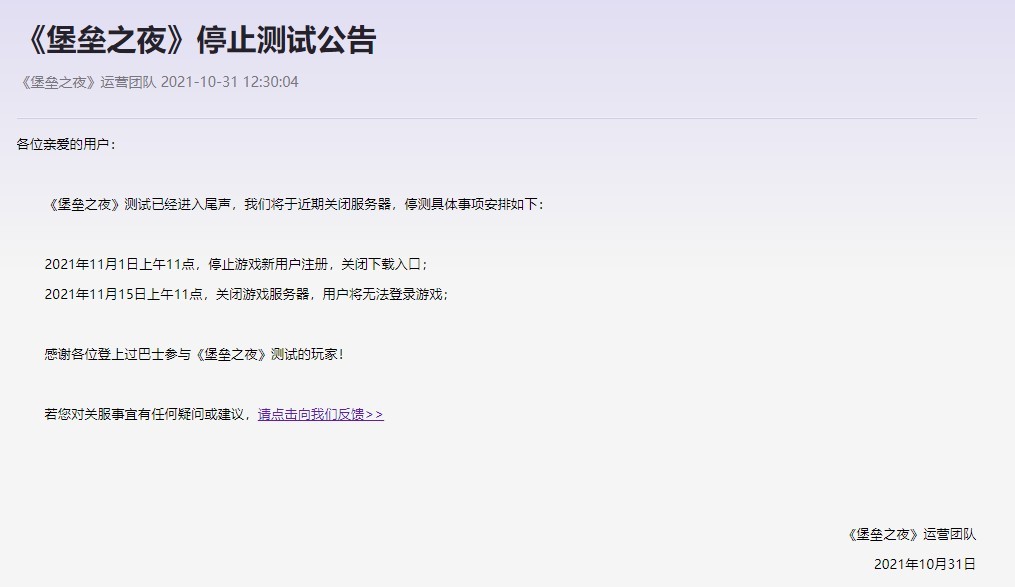Click the phrase 关闭下载入口
Screen dimensions: 1015x587
[383, 264]
